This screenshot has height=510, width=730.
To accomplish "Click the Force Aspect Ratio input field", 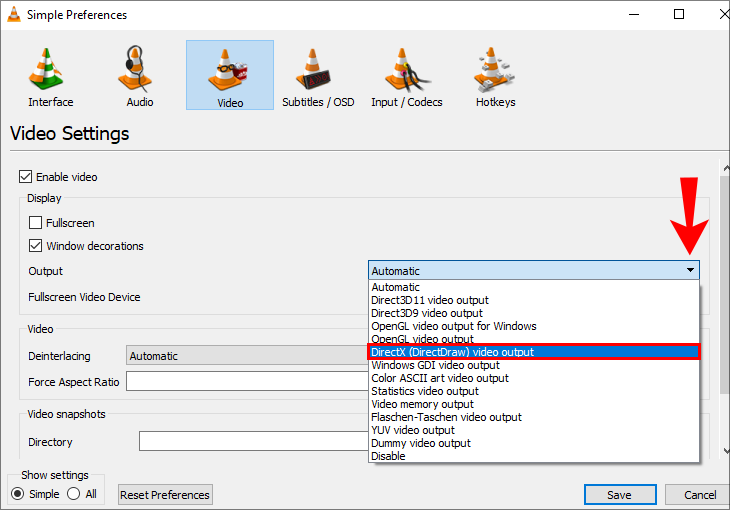I will click(x=247, y=381).
